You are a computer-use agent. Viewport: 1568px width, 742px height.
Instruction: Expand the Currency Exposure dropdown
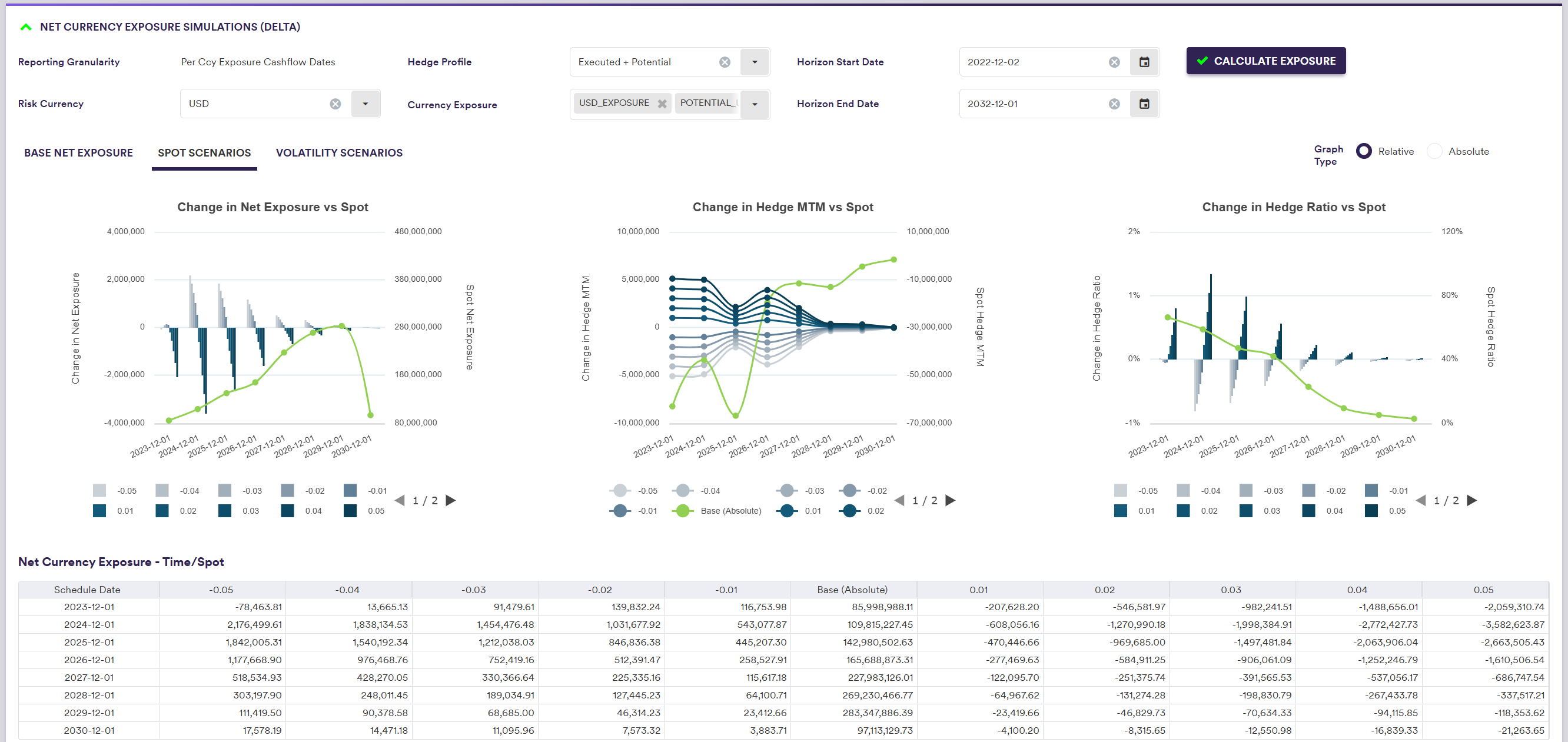(754, 104)
